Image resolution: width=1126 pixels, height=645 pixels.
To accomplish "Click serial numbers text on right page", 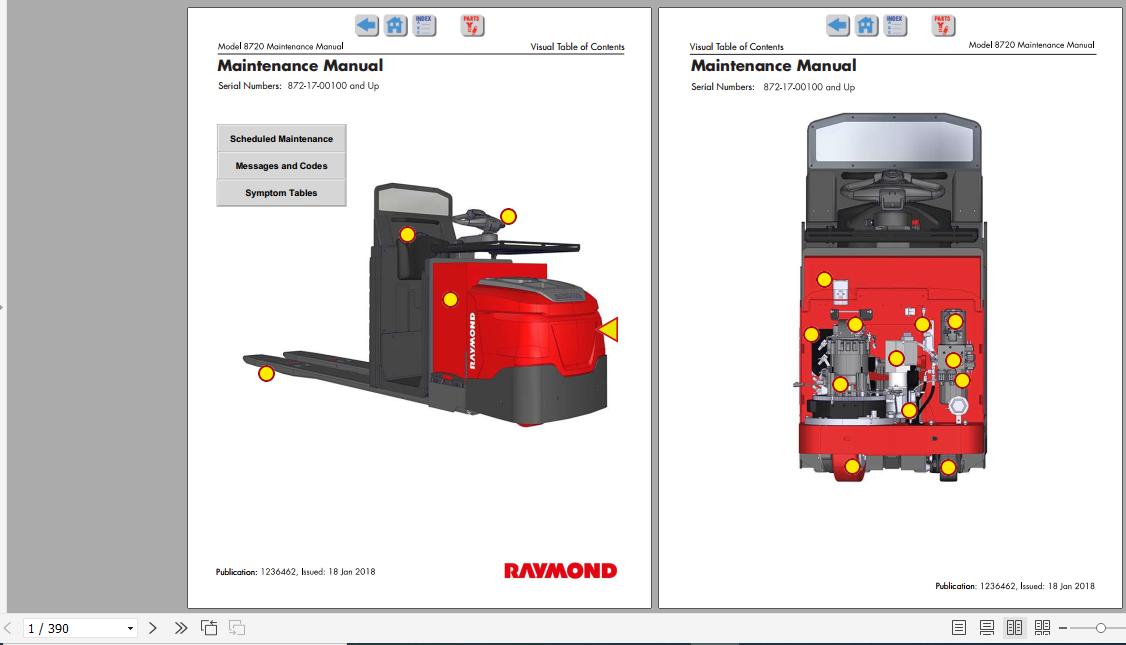I will click(773, 87).
